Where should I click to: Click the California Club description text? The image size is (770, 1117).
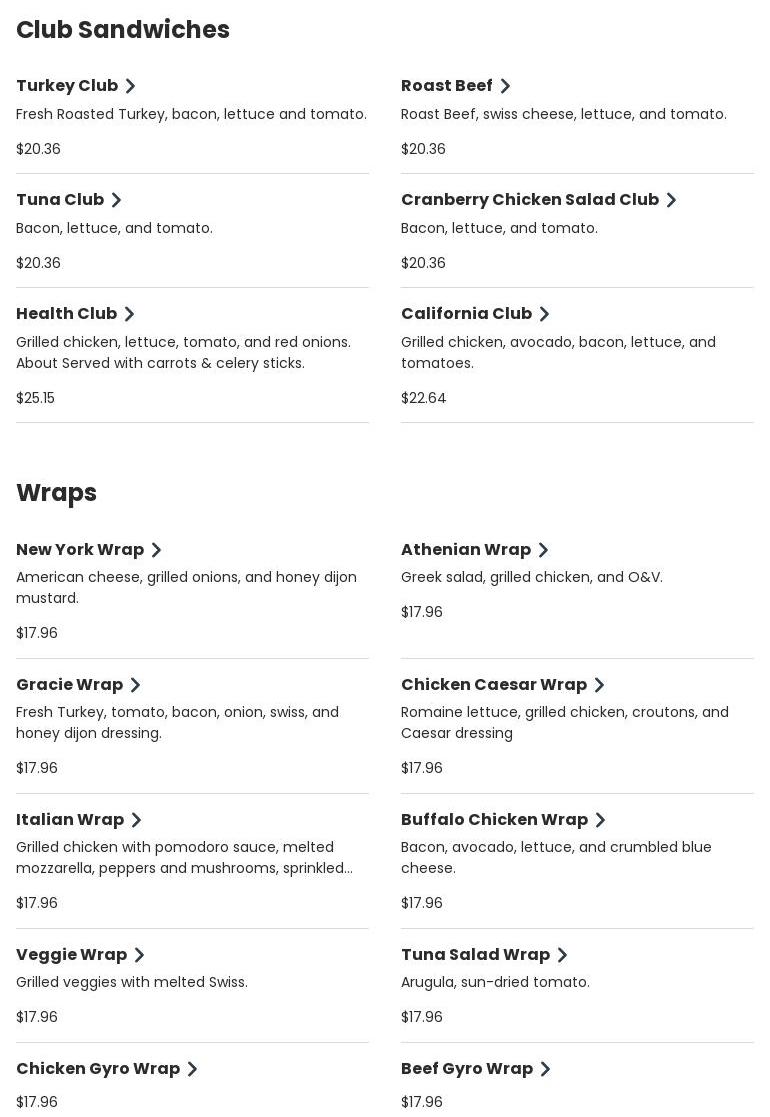tap(558, 352)
